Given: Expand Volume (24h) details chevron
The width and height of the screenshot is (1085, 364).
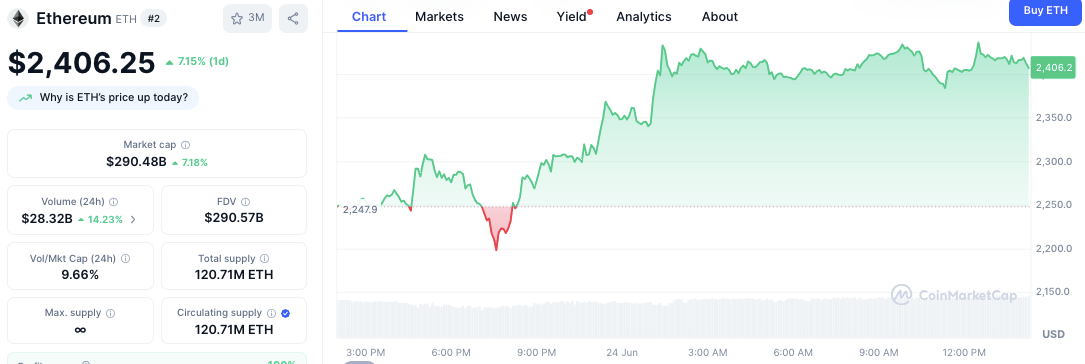Looking at the screenshot, I should click(133, 219).
